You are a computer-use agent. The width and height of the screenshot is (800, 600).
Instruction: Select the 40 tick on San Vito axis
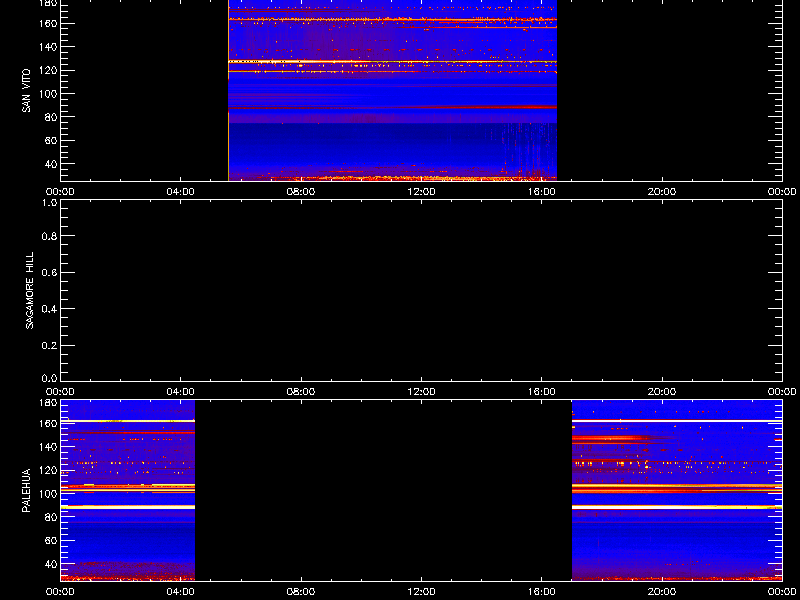tap(51, 164)
